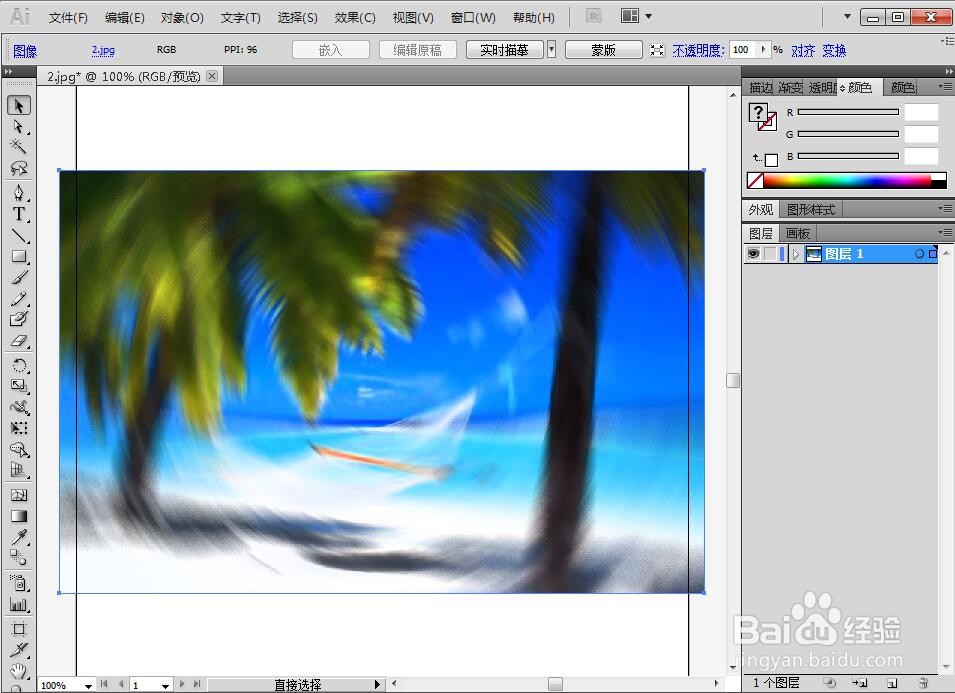
Task: Select the Free Transform tool
Action: click(19, 428)
